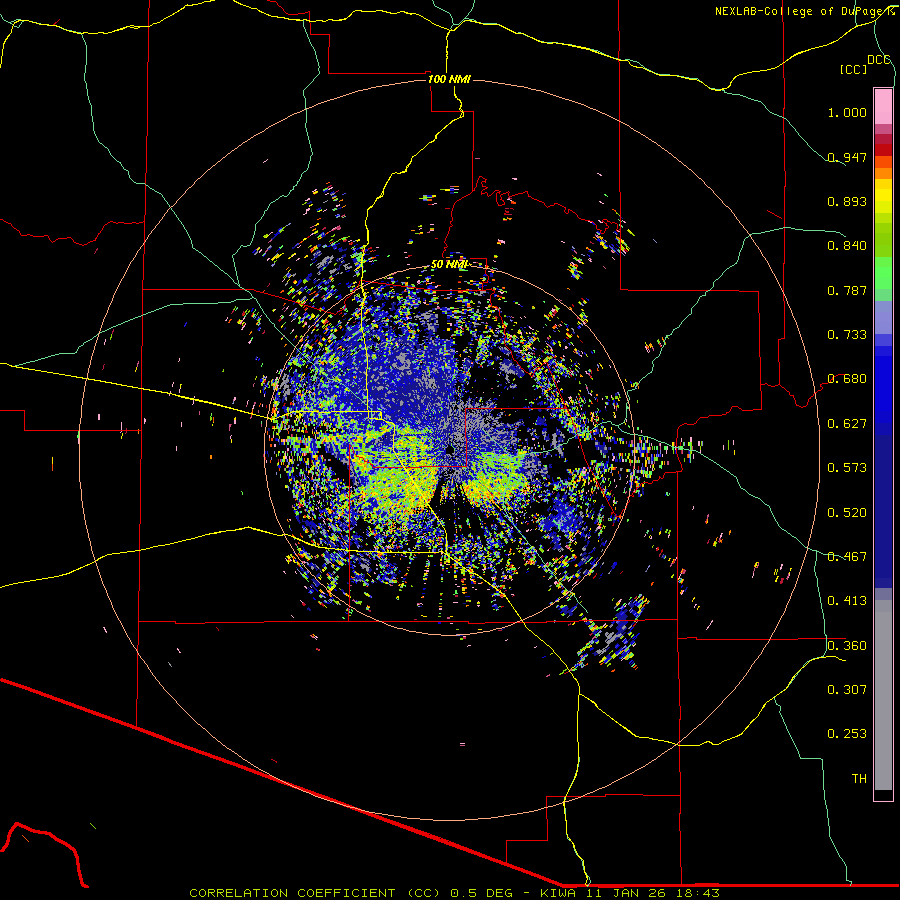
Task: Click the 0.680 scale label
Action: [847, 379]
